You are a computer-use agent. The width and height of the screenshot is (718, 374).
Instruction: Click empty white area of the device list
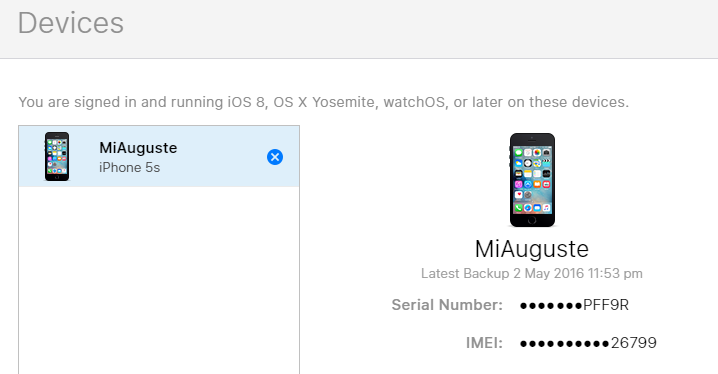click(x=159, y=279)
